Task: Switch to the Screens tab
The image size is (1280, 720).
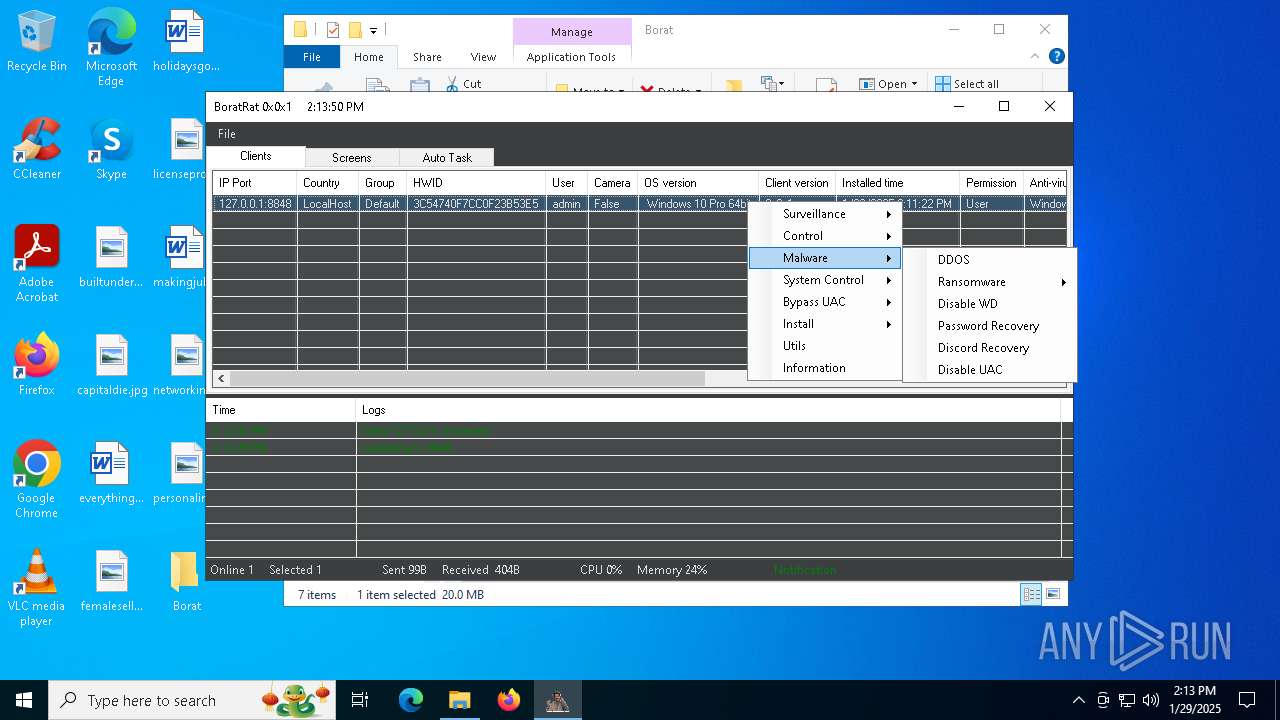Action: pos(351,158)
